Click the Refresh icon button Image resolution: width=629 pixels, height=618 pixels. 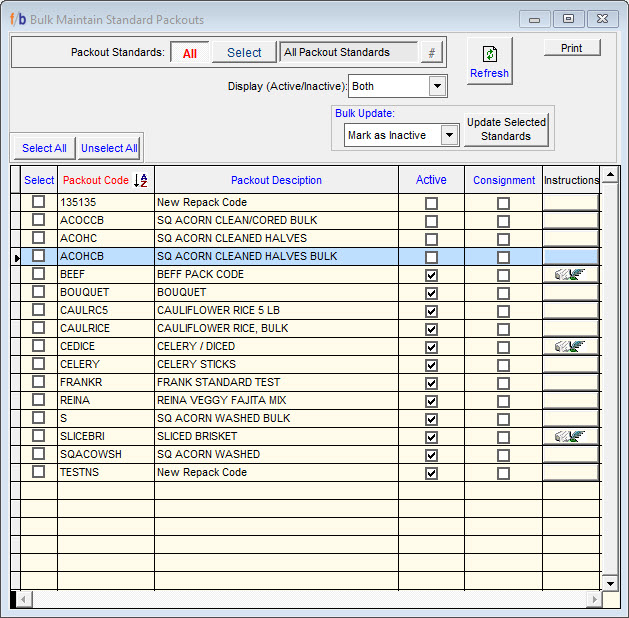(x=489, y=61)
